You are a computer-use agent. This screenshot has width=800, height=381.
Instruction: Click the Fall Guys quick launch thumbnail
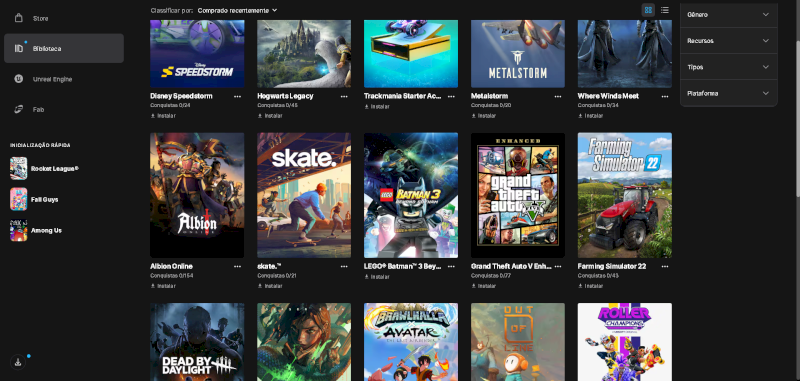[18, 199]
